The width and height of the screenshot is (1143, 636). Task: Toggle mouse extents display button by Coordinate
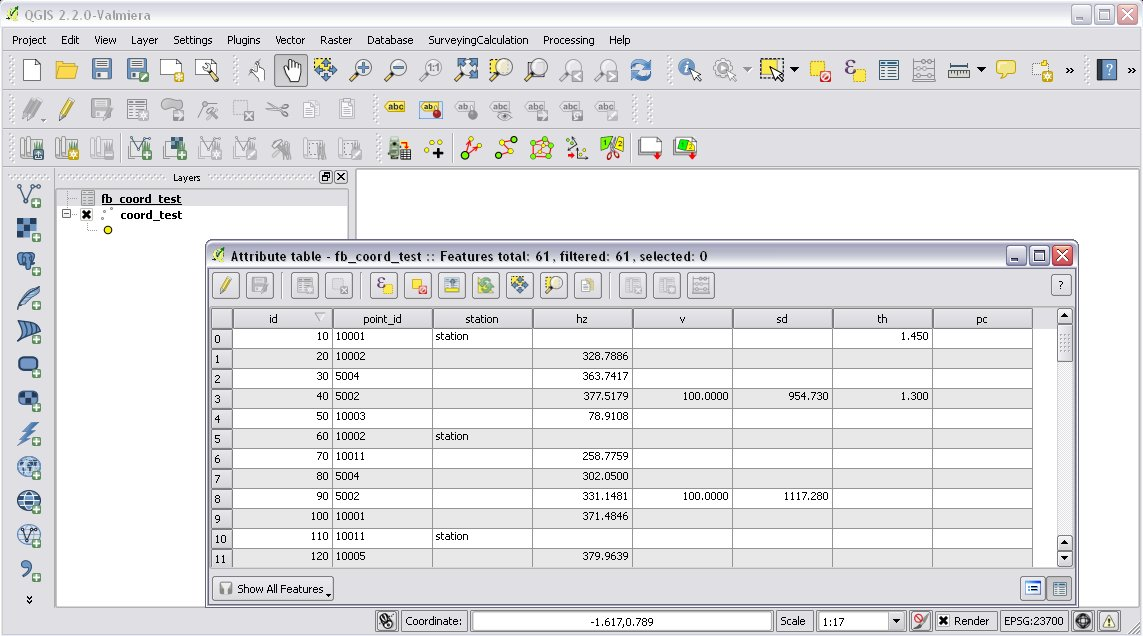[x=387, y=621]
